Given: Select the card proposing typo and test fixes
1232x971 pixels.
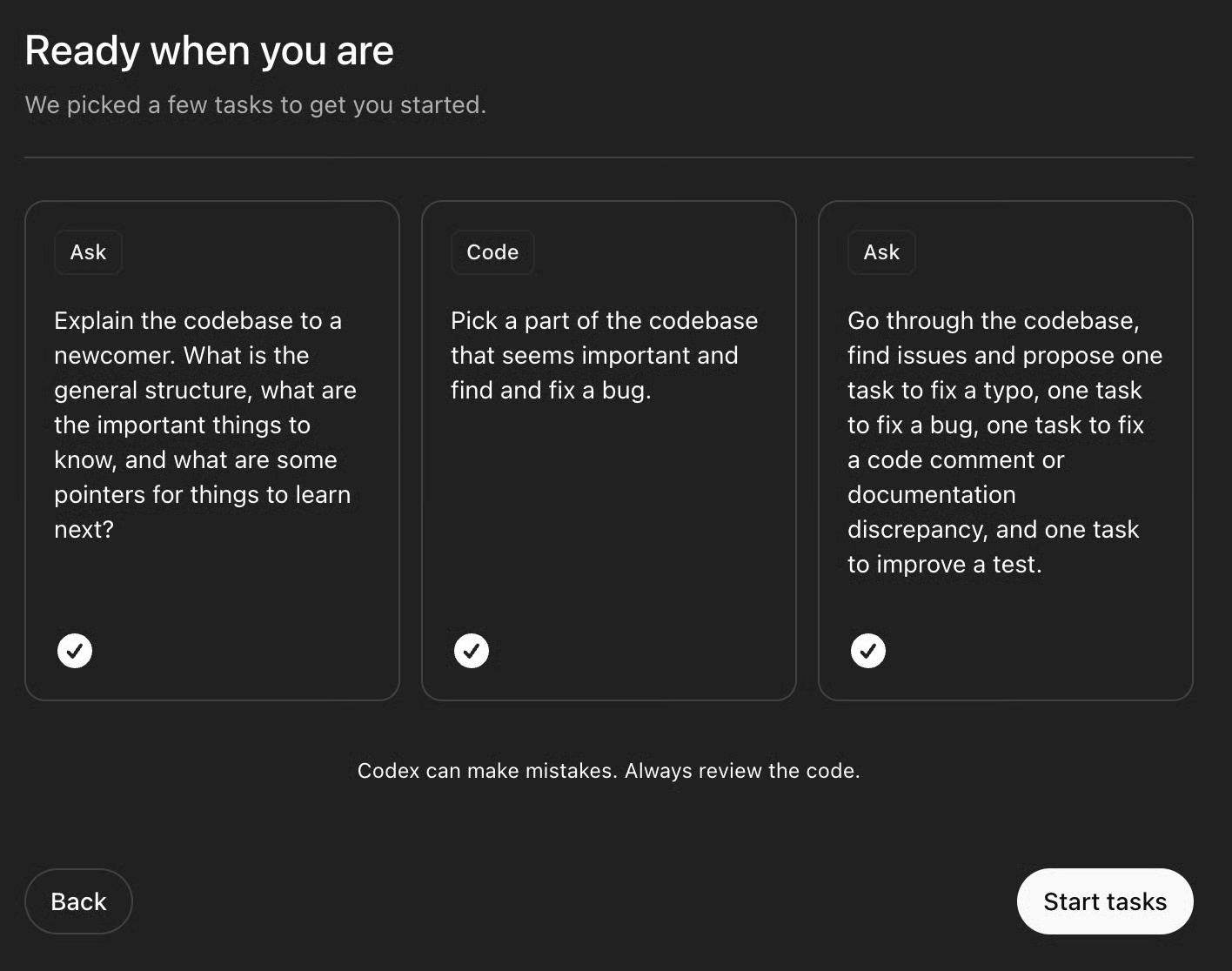Looking at the screenshot, I should pyautogui.click(x=1006, y=450).
